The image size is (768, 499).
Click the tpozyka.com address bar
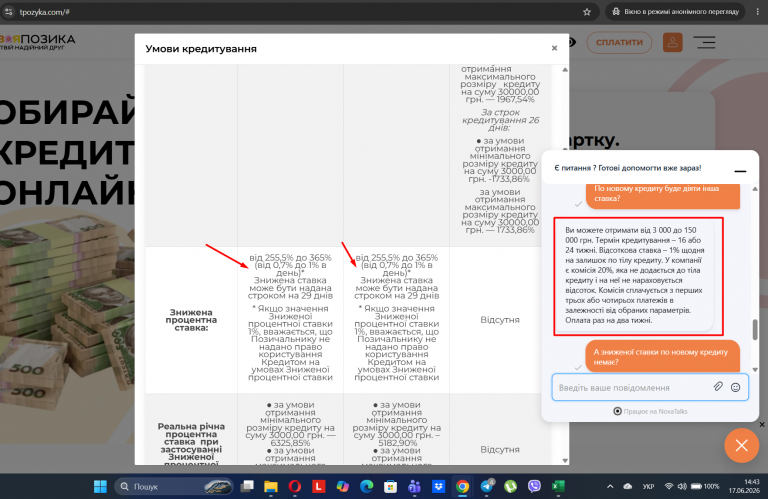[294, 12]
